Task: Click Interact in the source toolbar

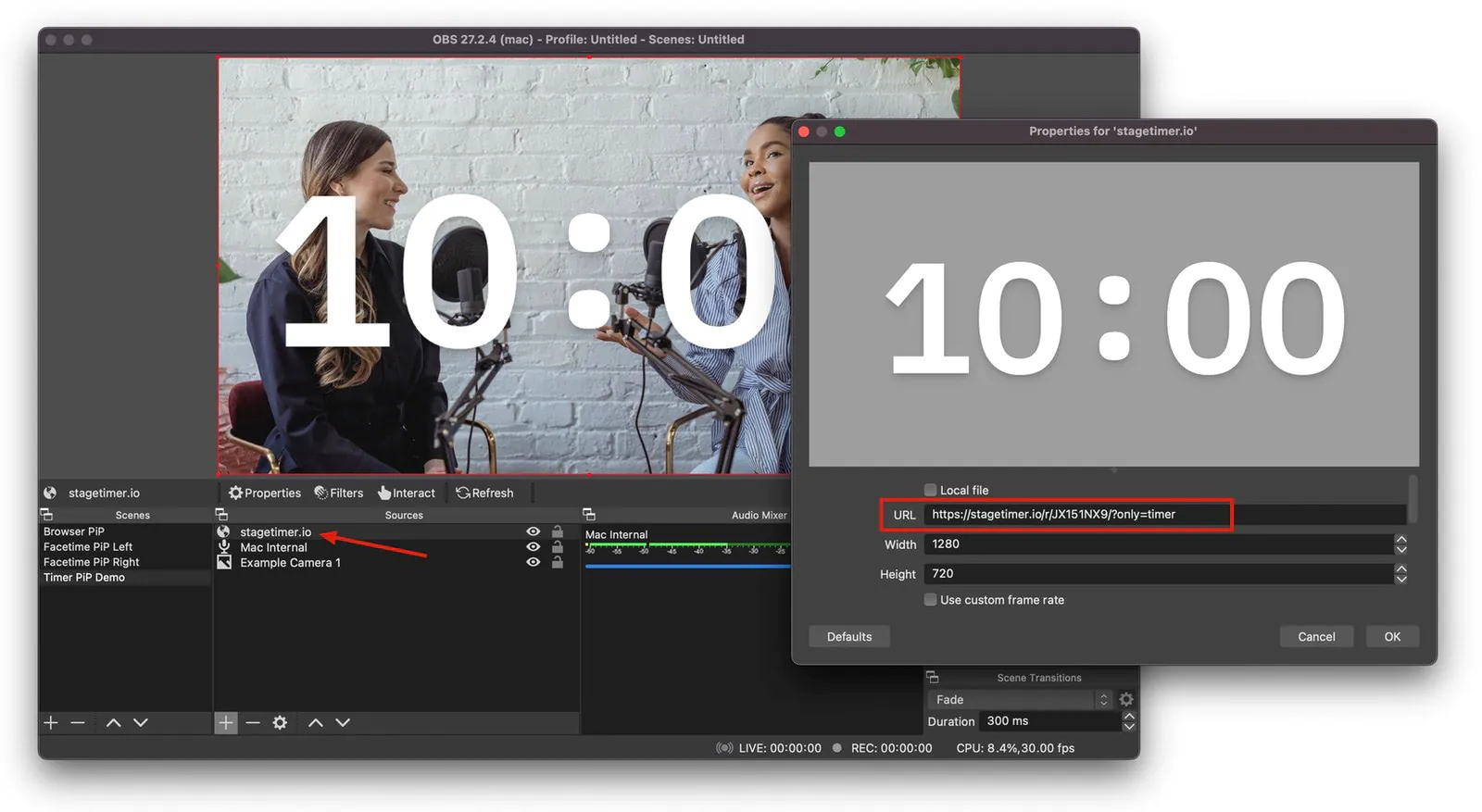Action: tap(407, 493)
